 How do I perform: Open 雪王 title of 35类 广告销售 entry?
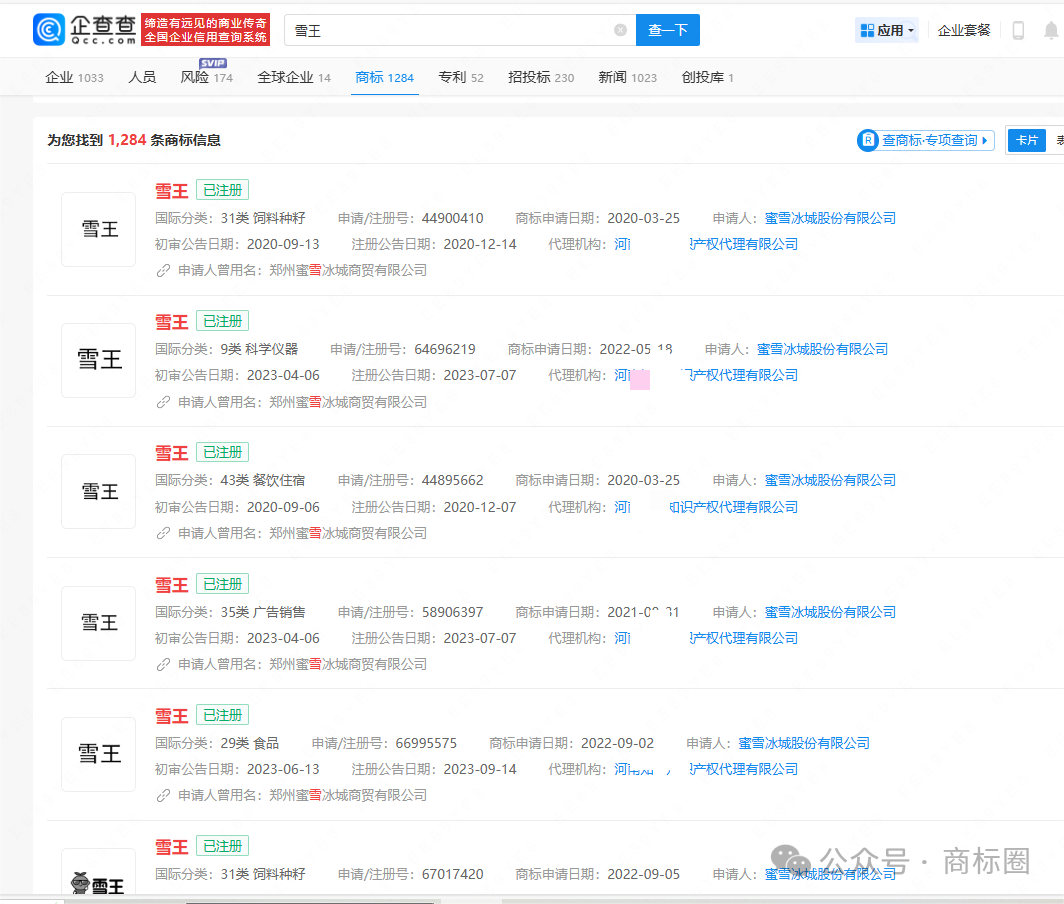[172, 584]
